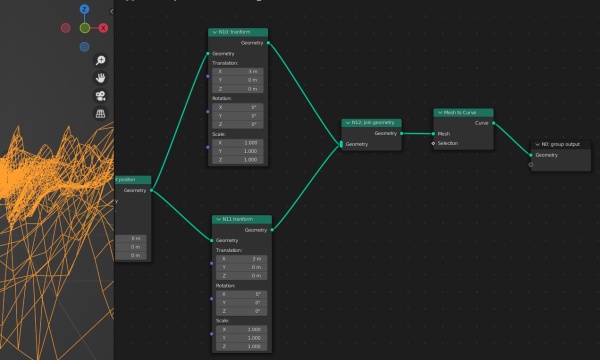Edit N11 Scale Y field
The height and width of the screenshot is (360, 600).
(x=241, y=338)
